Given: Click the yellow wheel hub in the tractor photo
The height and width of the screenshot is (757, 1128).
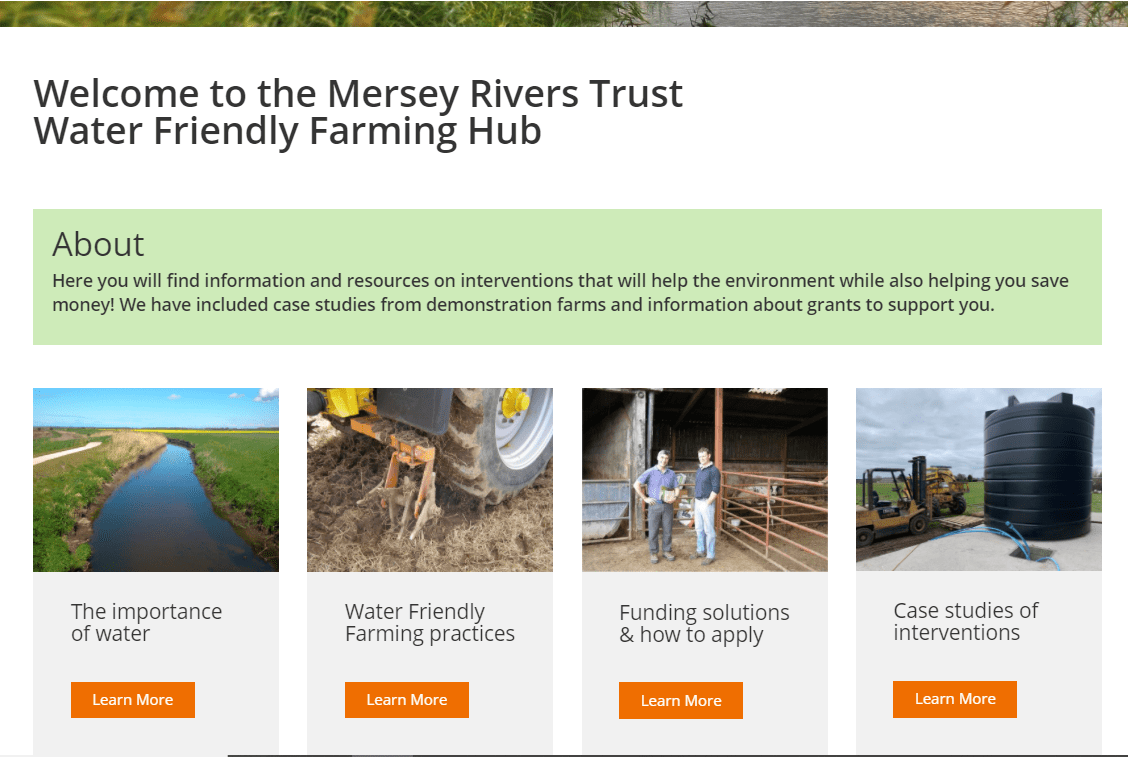Looking at the screenshot, I should click(x=514, y=403).
